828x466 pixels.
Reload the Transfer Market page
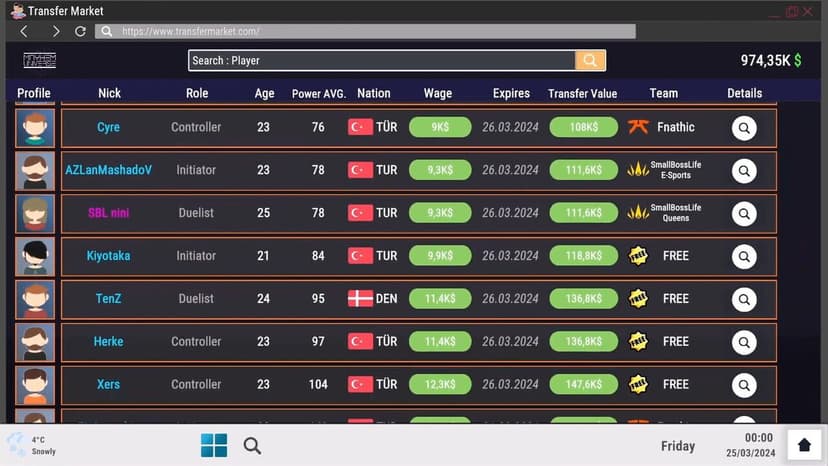[80, 31]
